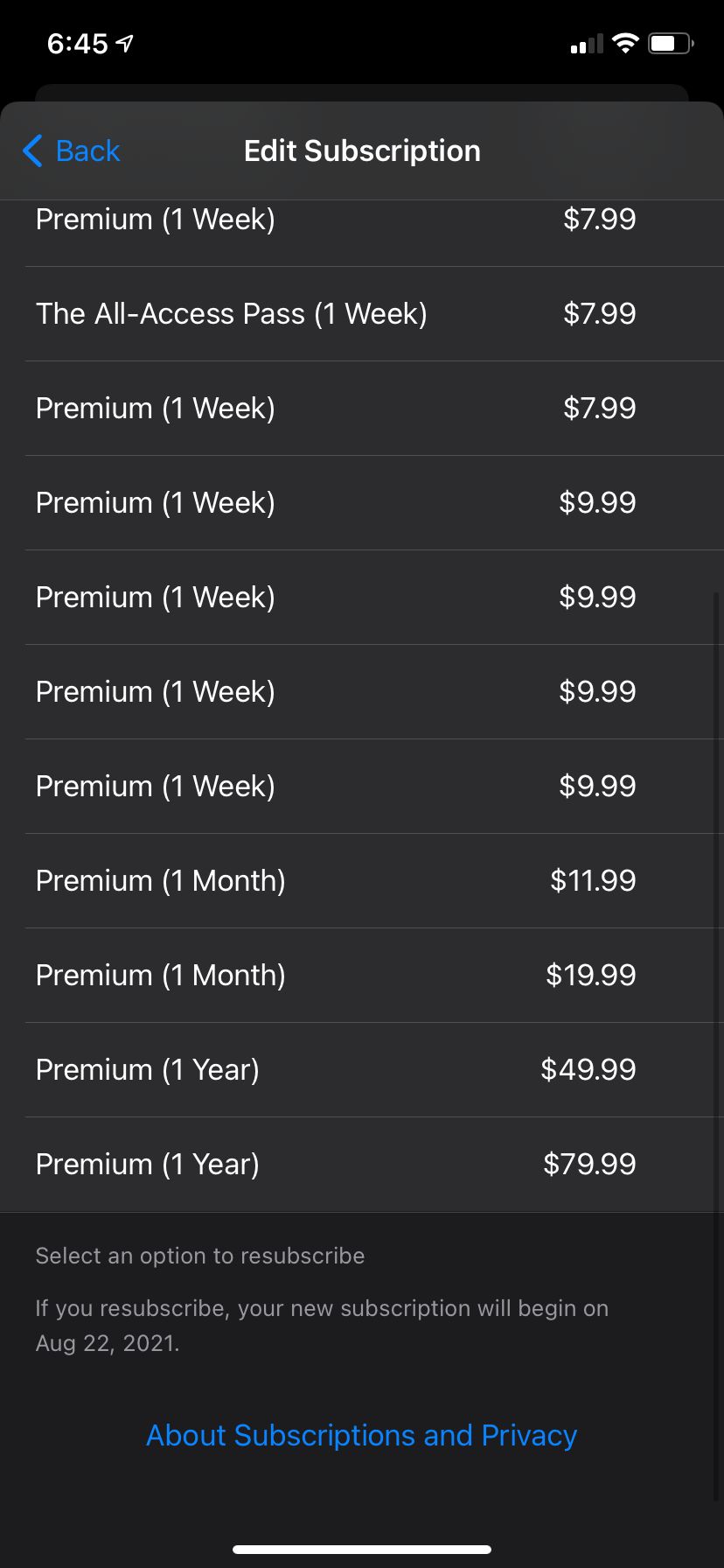The image size is (724, 1568).
Task: Tap the Aug 22, 2021 resubscribe note
Action: (322, 1325)
